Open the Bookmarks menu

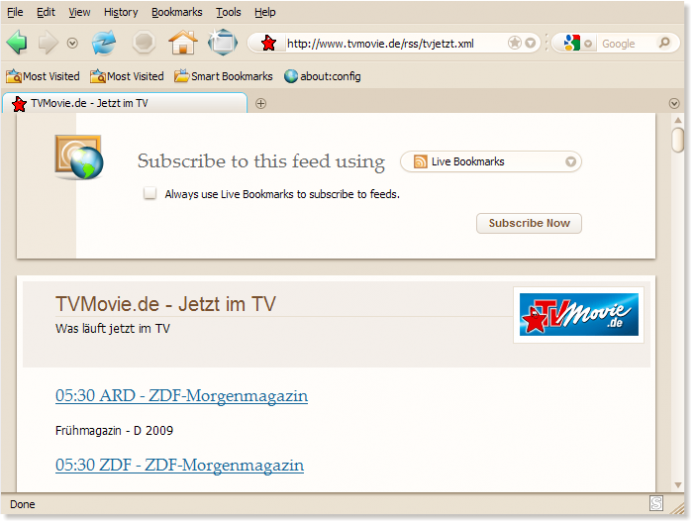177,12
